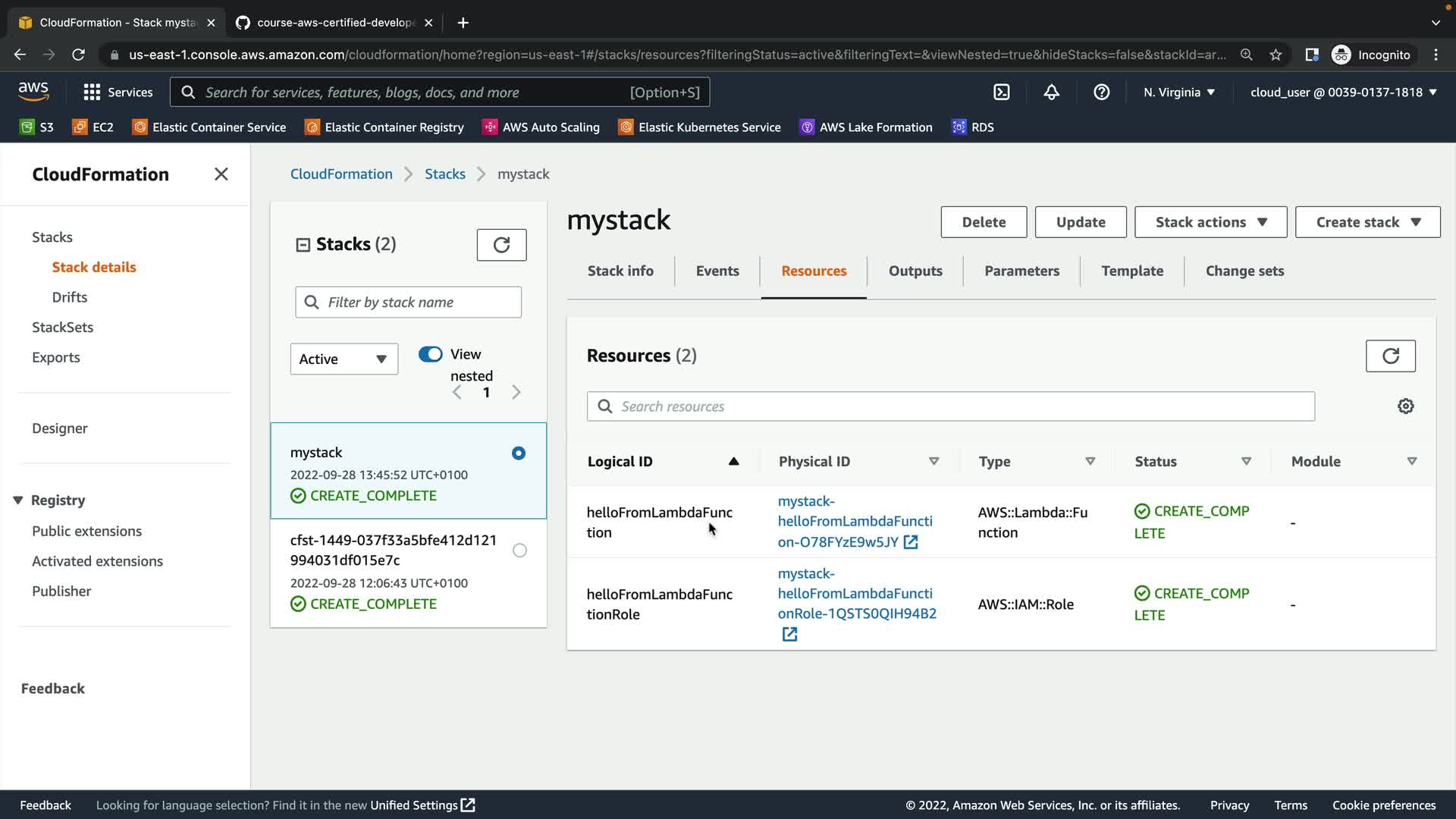
Task: Expand the Stack actions dropdown
Action: tap(1210, 222)
